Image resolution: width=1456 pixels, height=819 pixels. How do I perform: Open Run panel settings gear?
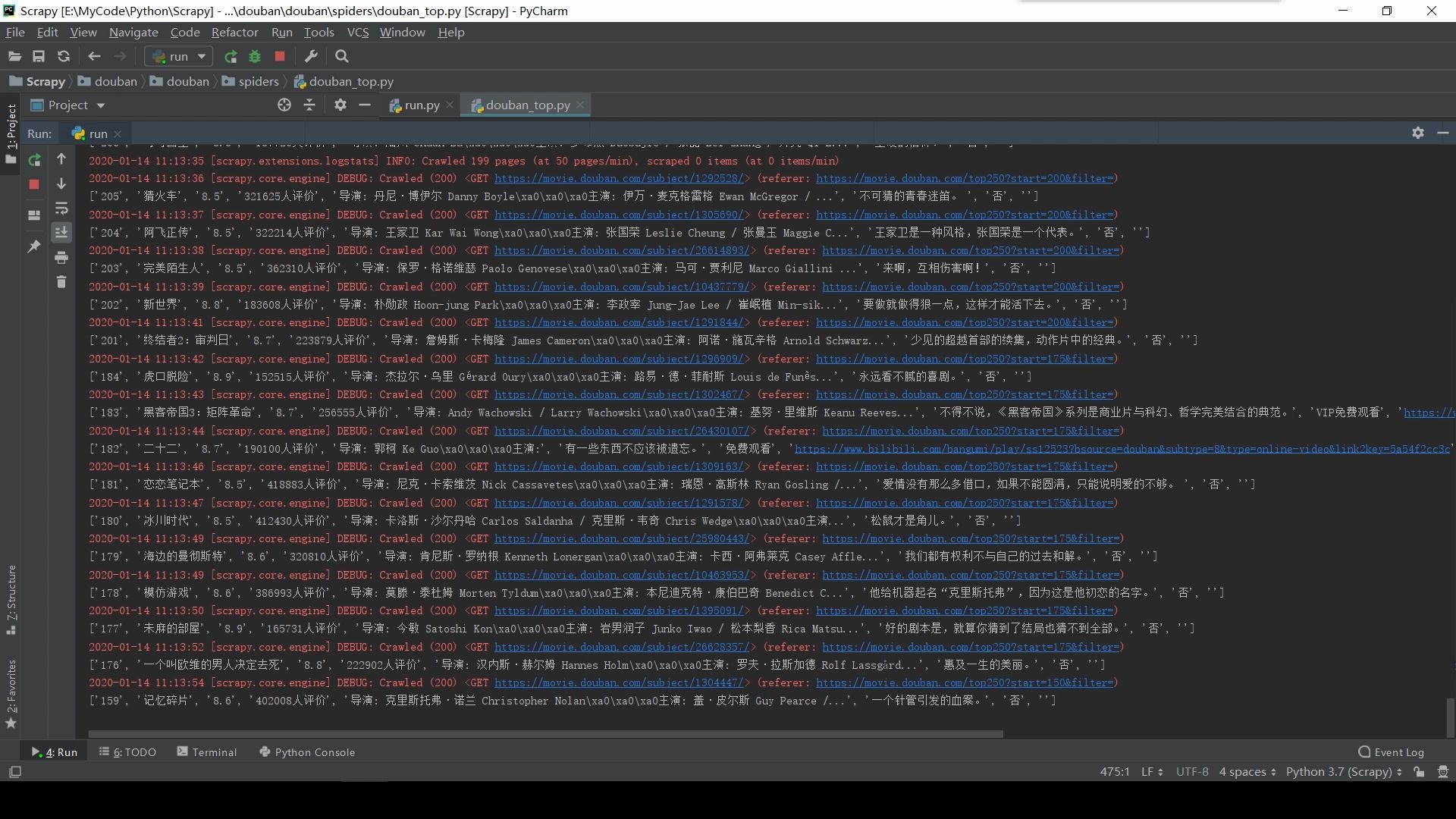tap(1418, 133)
